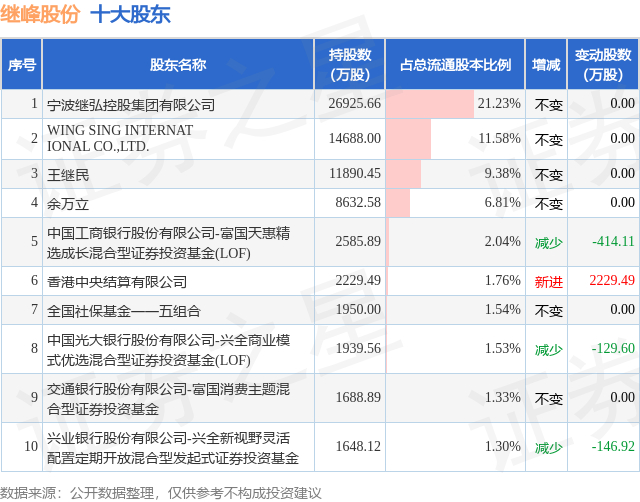Select the 增减 column header

(x=546, y=64)
